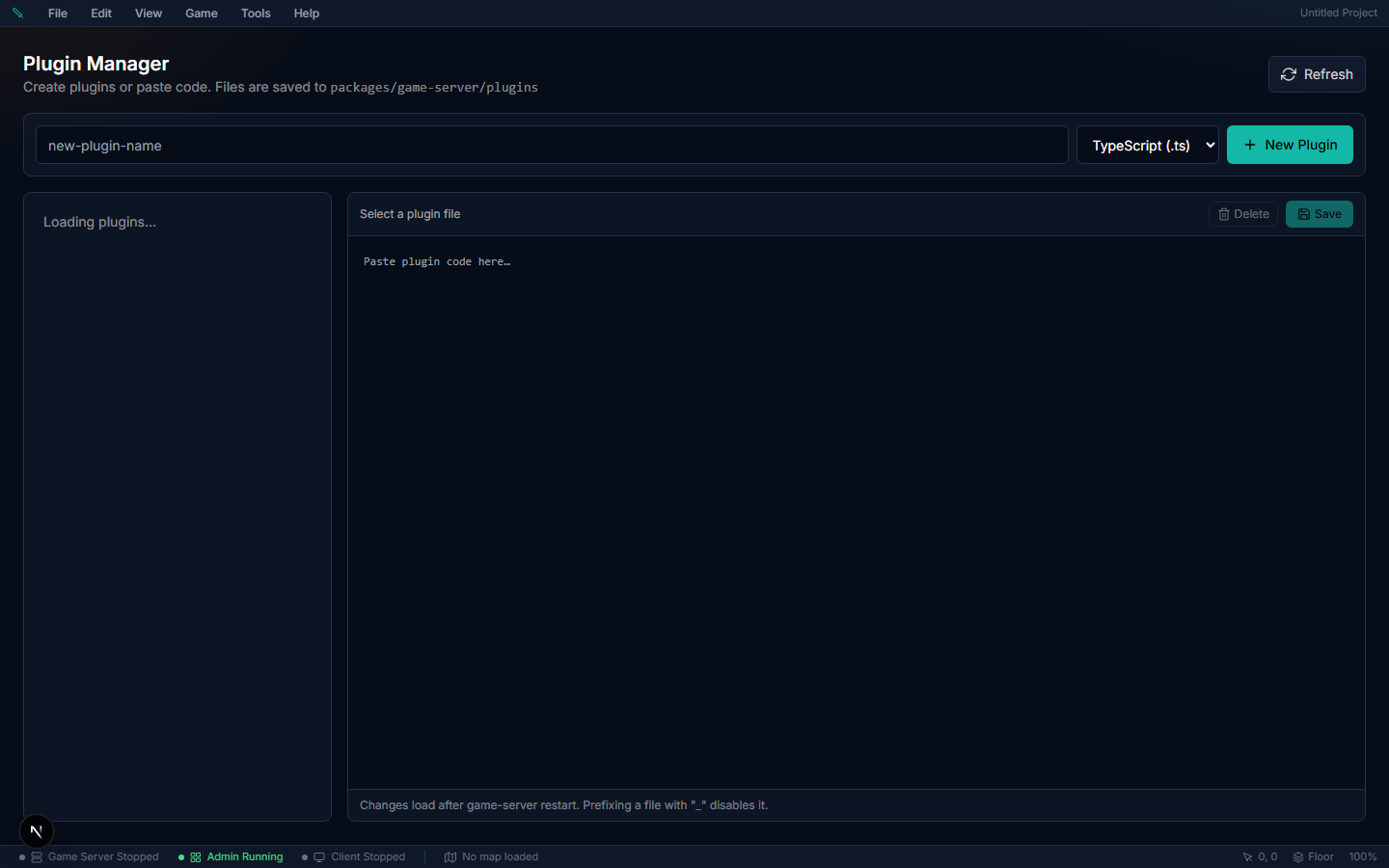Screen dimensions: 1389x868
Task: Click the Plugin Manager heading
Action: (95, 64)
